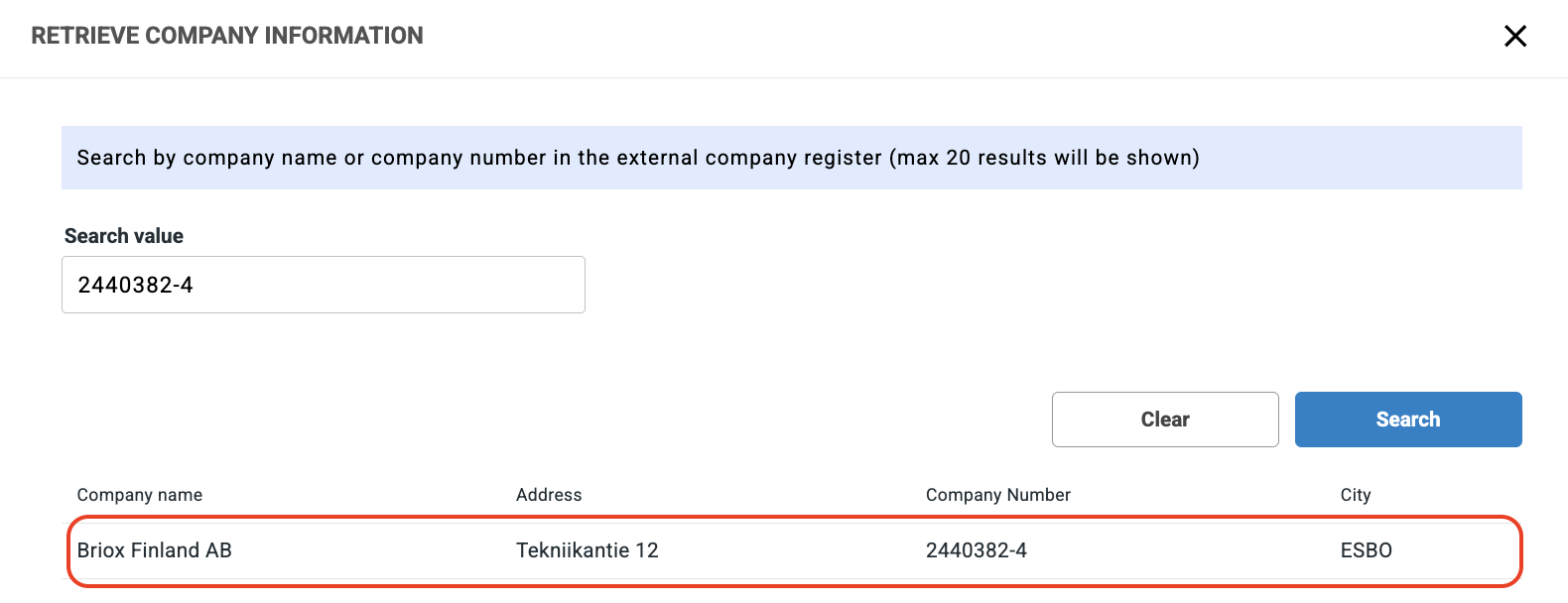
Task: Click company number 2440382-4 in the results row
Action: click(976, 550)
